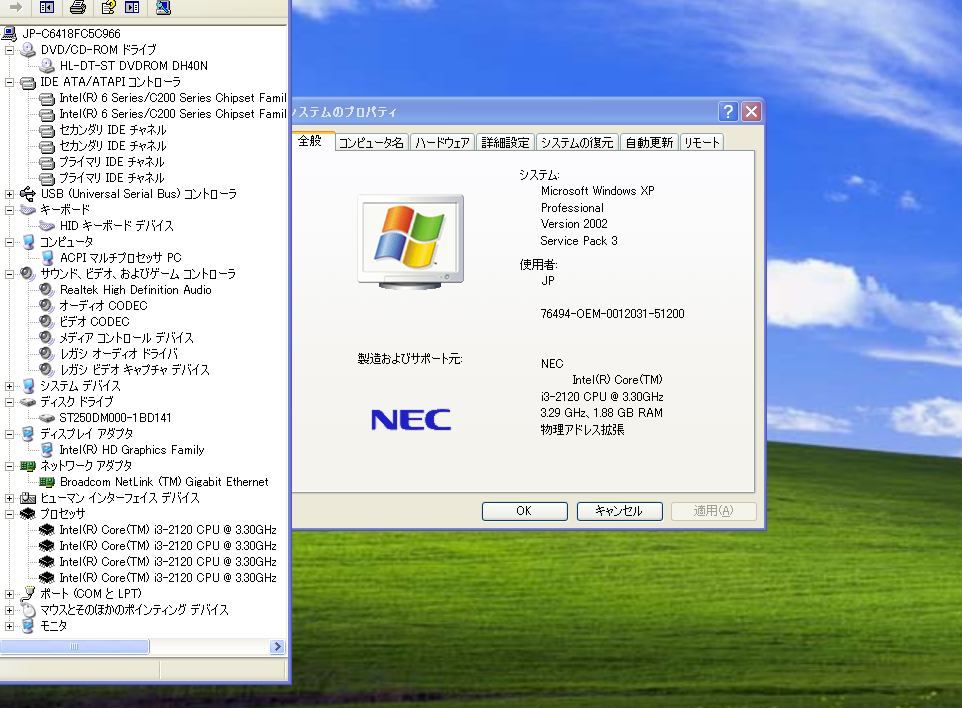Image resolution: width=962 pixels, height=708 pixels.
Task: Click the IDE ATA/ATAPI コントローラ category icon
Action: [28, 82]
